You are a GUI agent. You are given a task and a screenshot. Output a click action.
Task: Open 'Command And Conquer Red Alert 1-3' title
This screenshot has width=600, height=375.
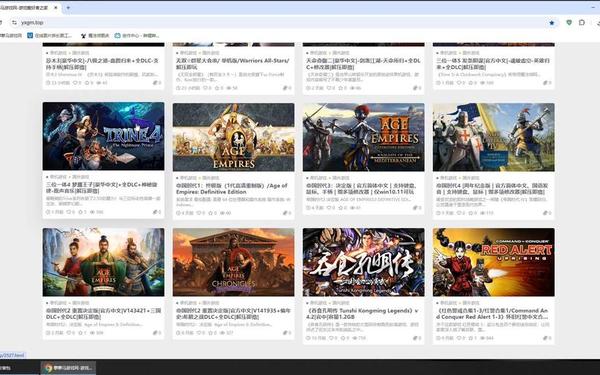[x=492, y=314]
